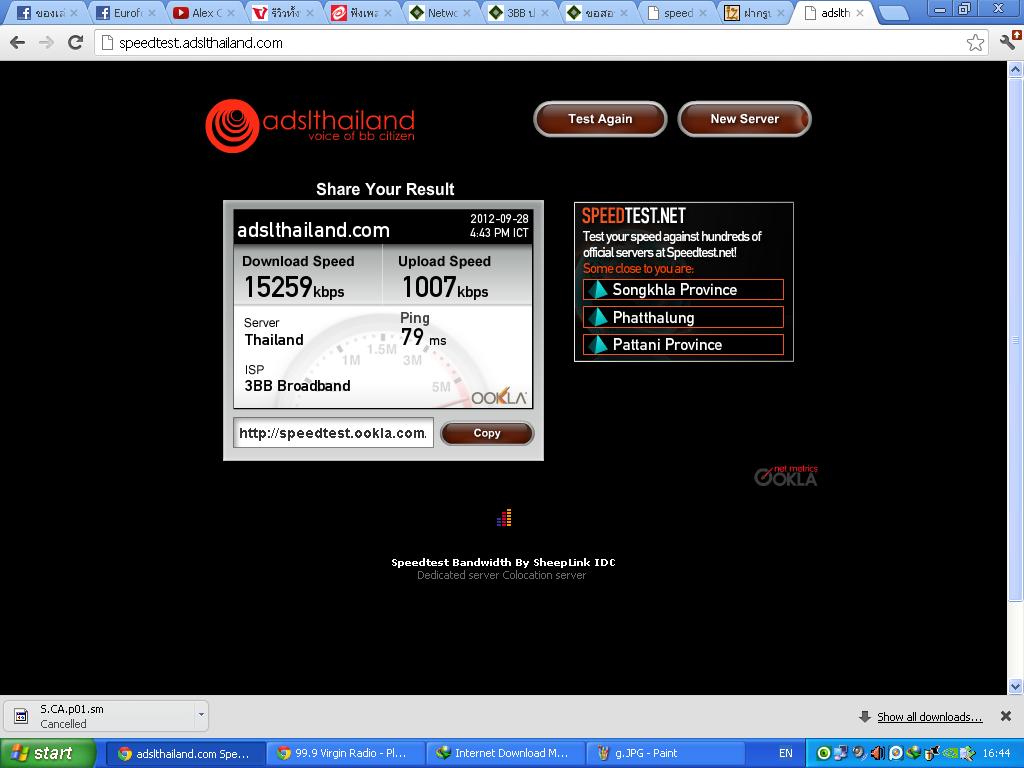The height and width of the screenshot is (768, 1024).
Task: Close the YouTube Alex tab
Action: point(231,12)
